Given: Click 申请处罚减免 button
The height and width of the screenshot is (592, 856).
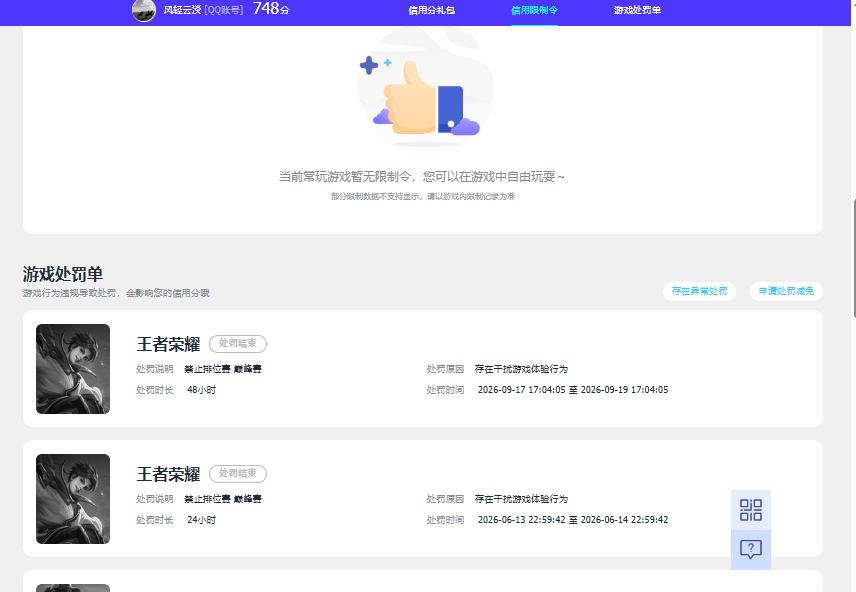Looking at the screenshot, I should (786, 291).
